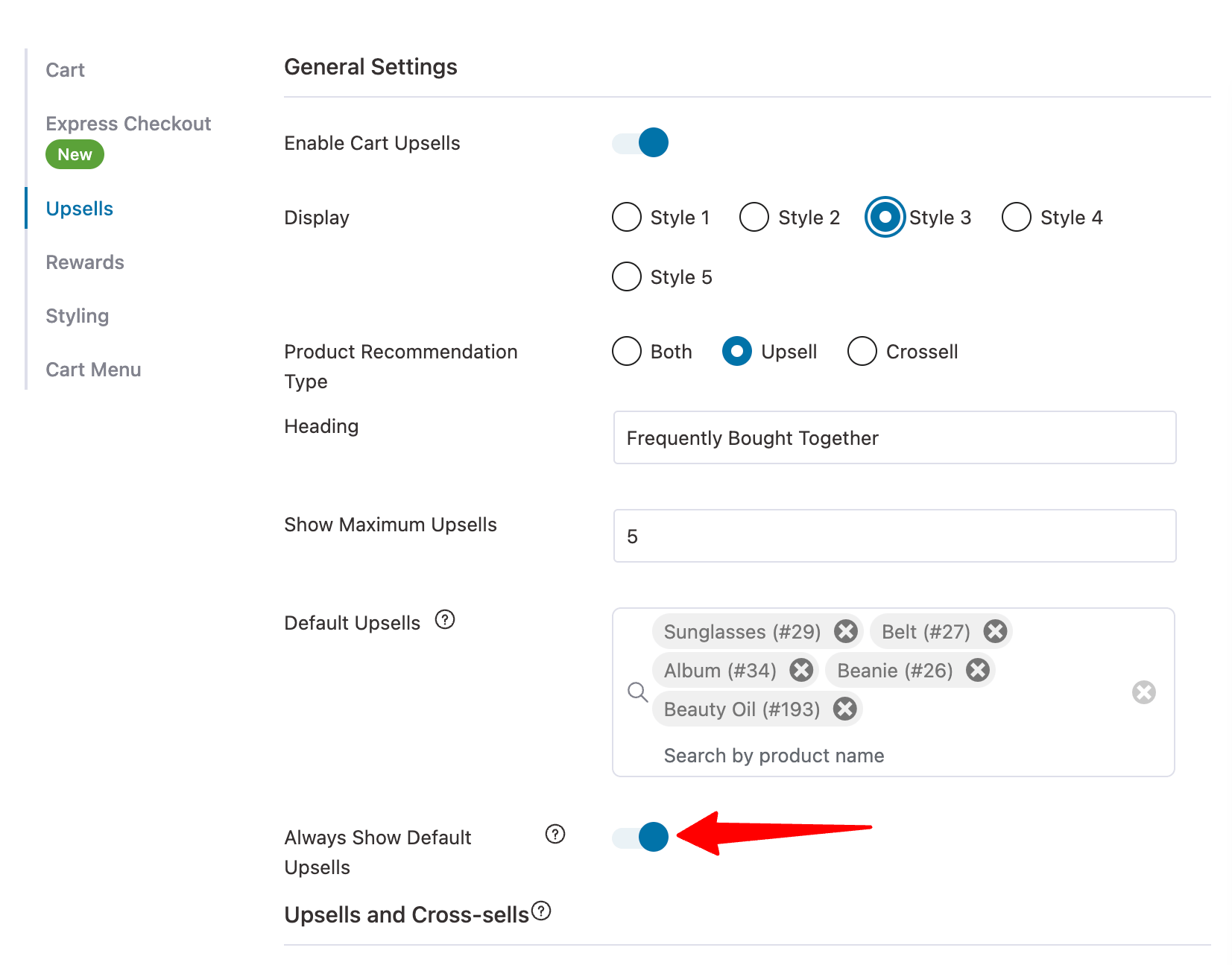Screen dimensions: 1232x965
Task: Clear all default upsells selections
Action: [1143, 692]
